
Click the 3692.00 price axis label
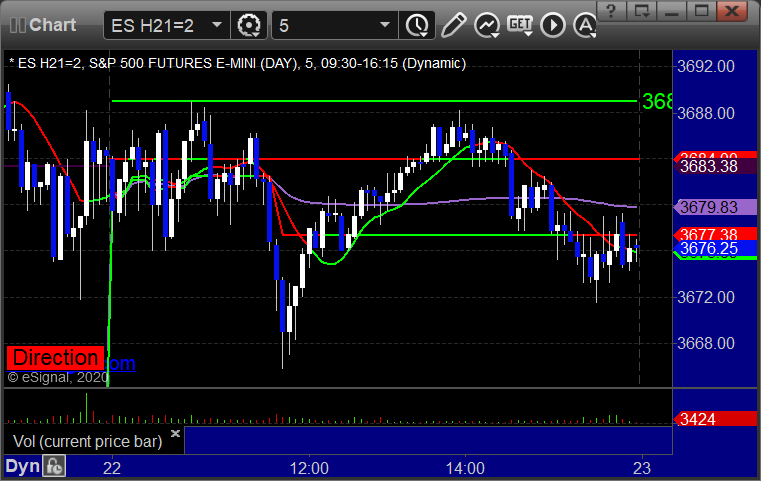[705, 66]
